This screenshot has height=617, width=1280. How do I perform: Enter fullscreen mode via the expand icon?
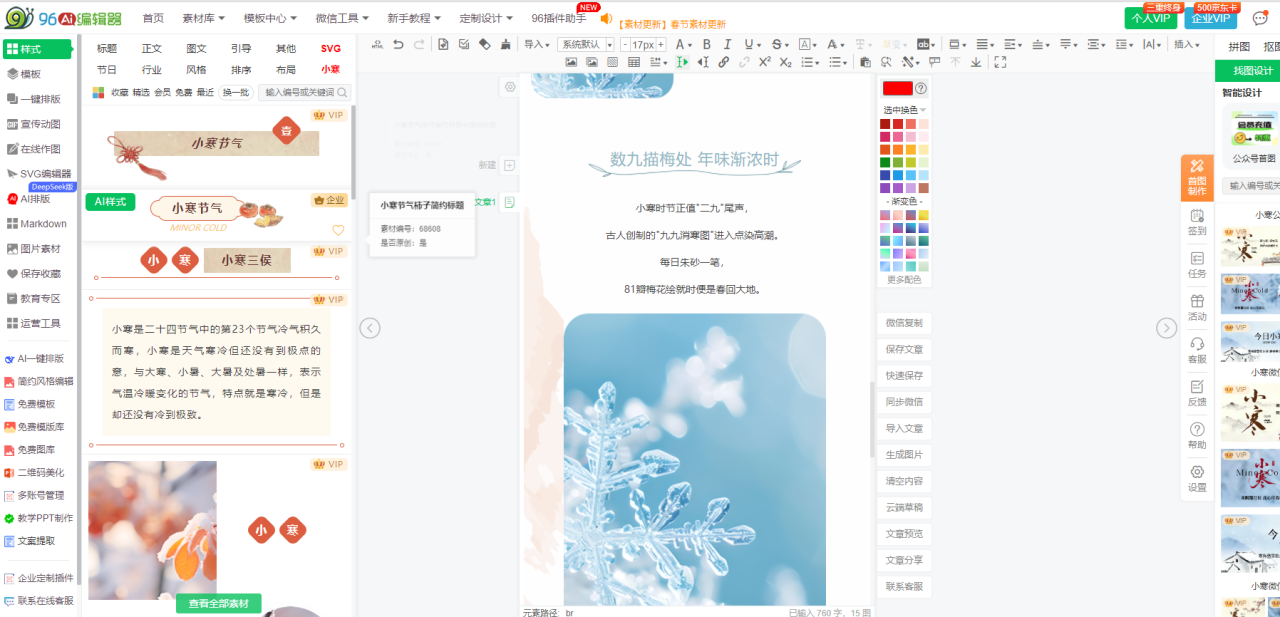coord(999,62)
